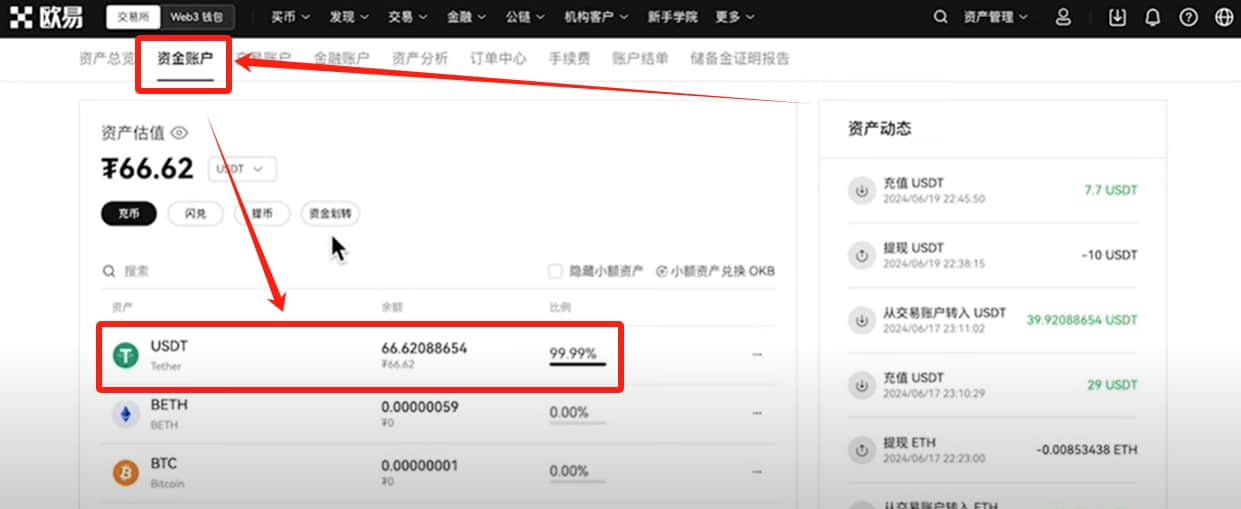Open the notifications bell
The height and width of the screenshot is (509, 1241).
pos(1153,17)
